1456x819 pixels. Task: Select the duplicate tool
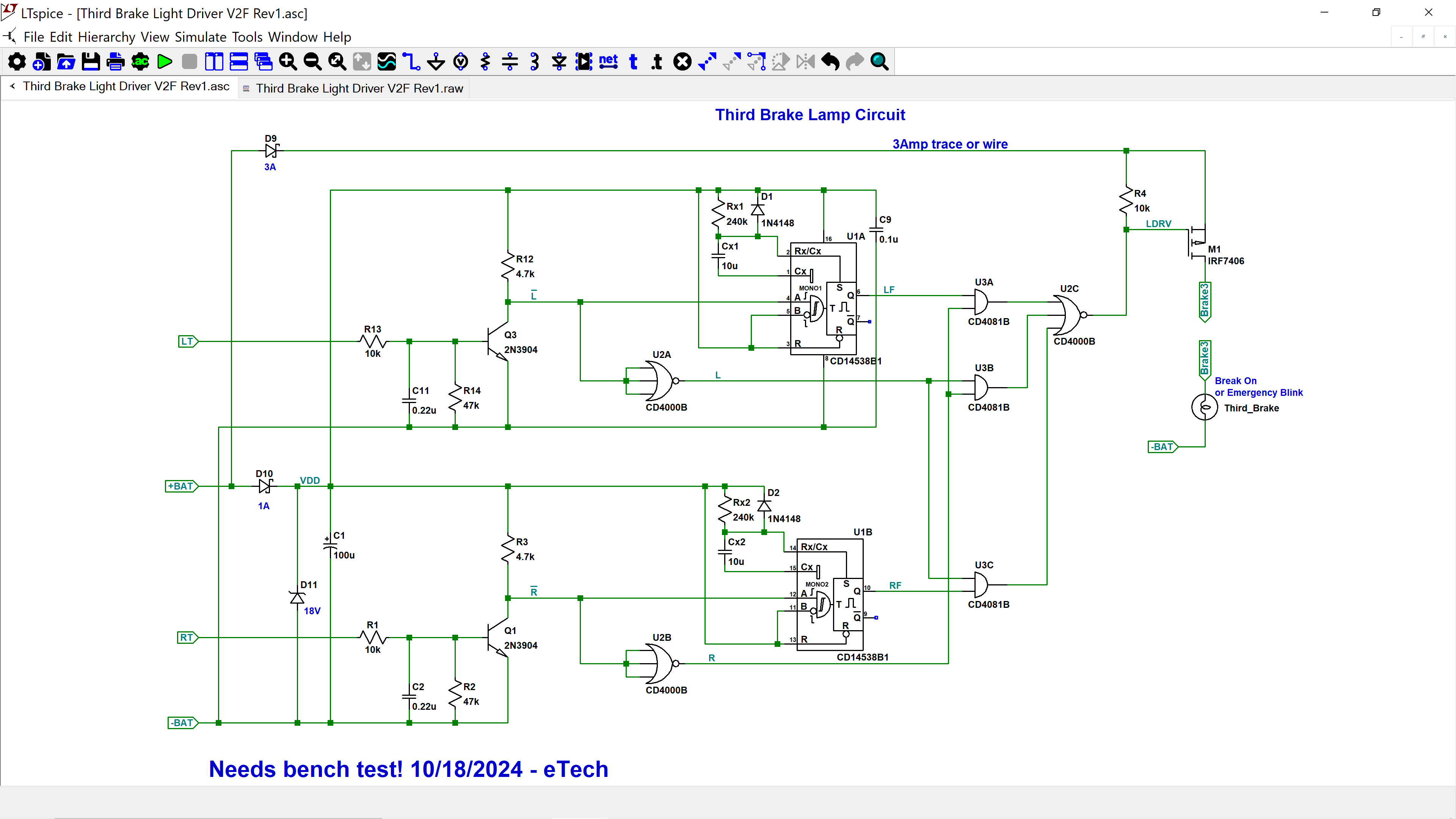707,61
